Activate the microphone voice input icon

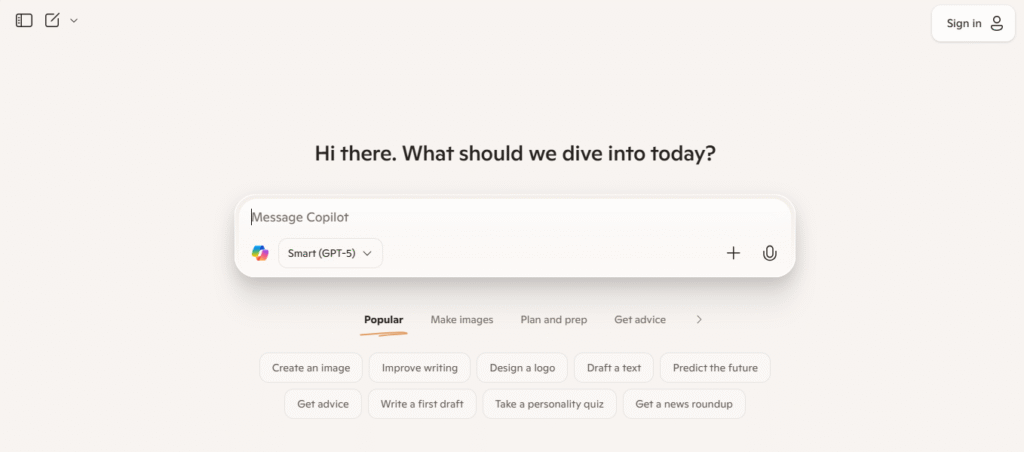click(770, 253)
